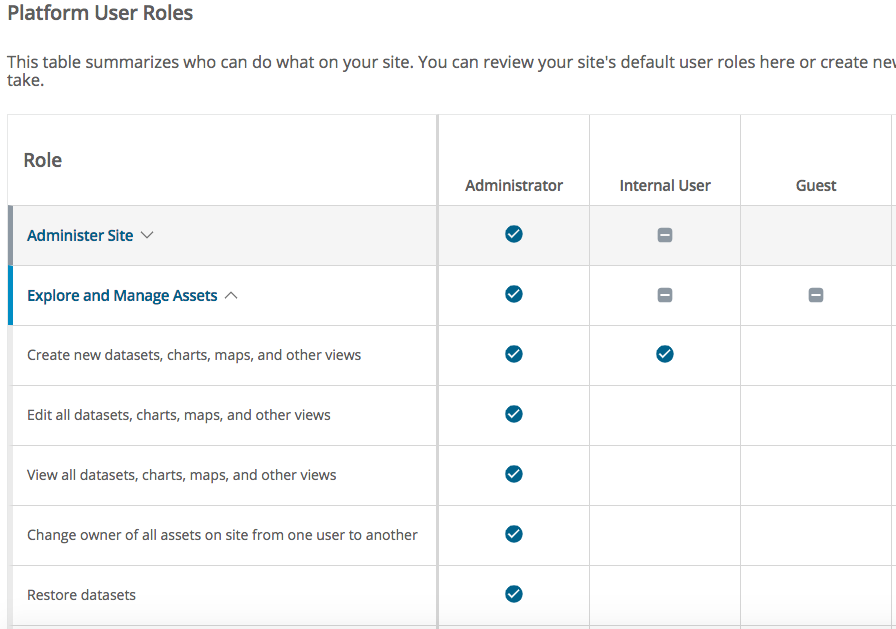
Task: Click Internal User partial icon for Explore and Manage Assets
Action: pos(665,295)
